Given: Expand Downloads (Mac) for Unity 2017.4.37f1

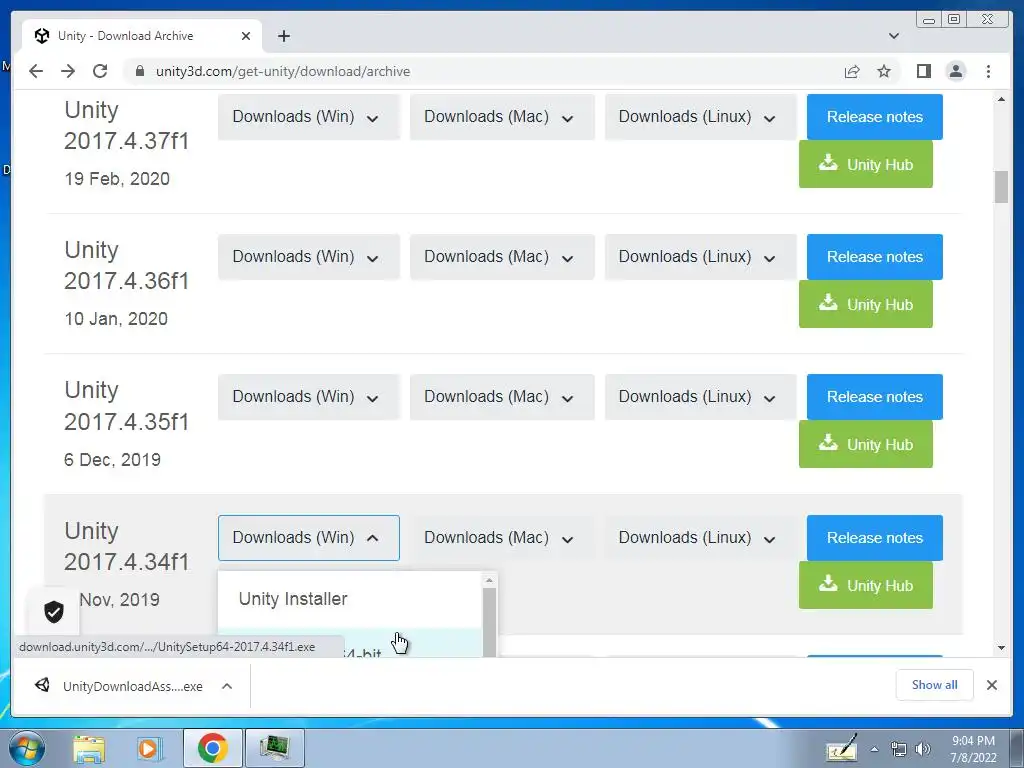Looking at the screenshot, I should pyautogui.click(x=502, y=117).
